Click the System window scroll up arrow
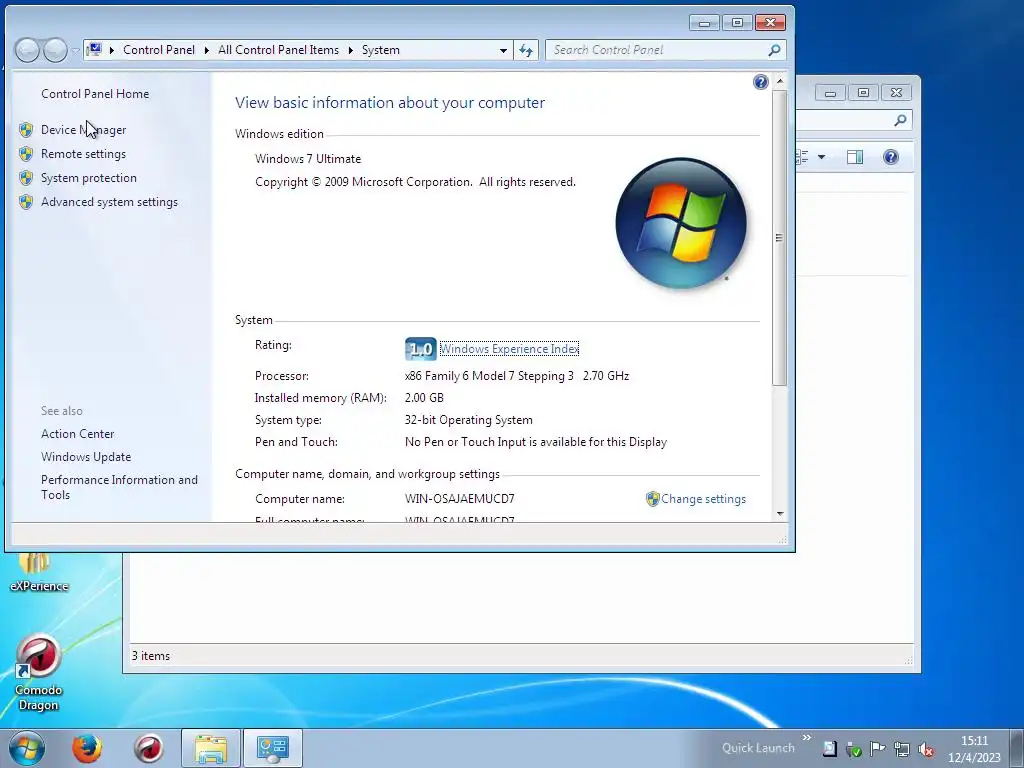1024x768 pixels. point(780,81)
